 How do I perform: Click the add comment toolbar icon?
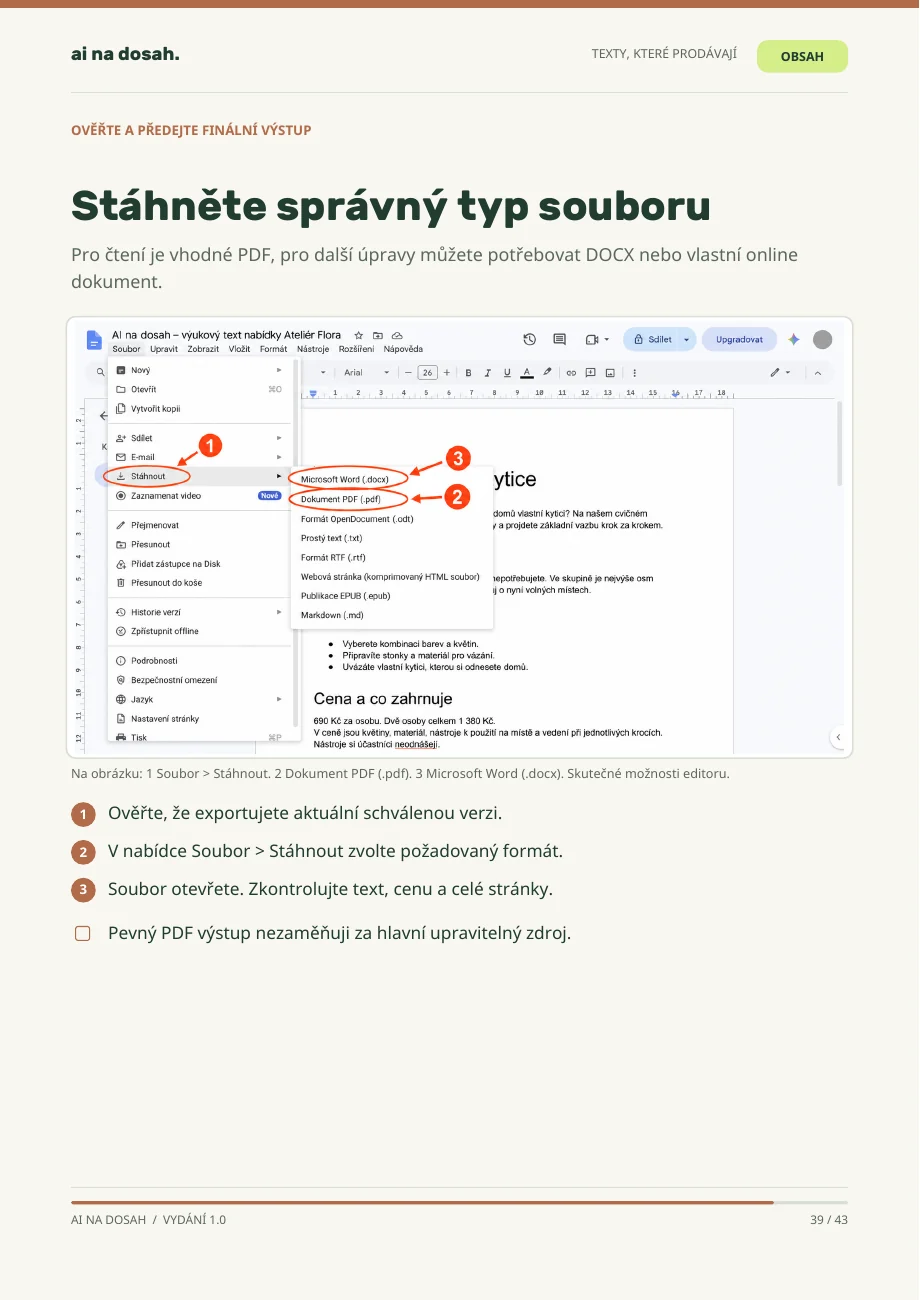(591, 372)
